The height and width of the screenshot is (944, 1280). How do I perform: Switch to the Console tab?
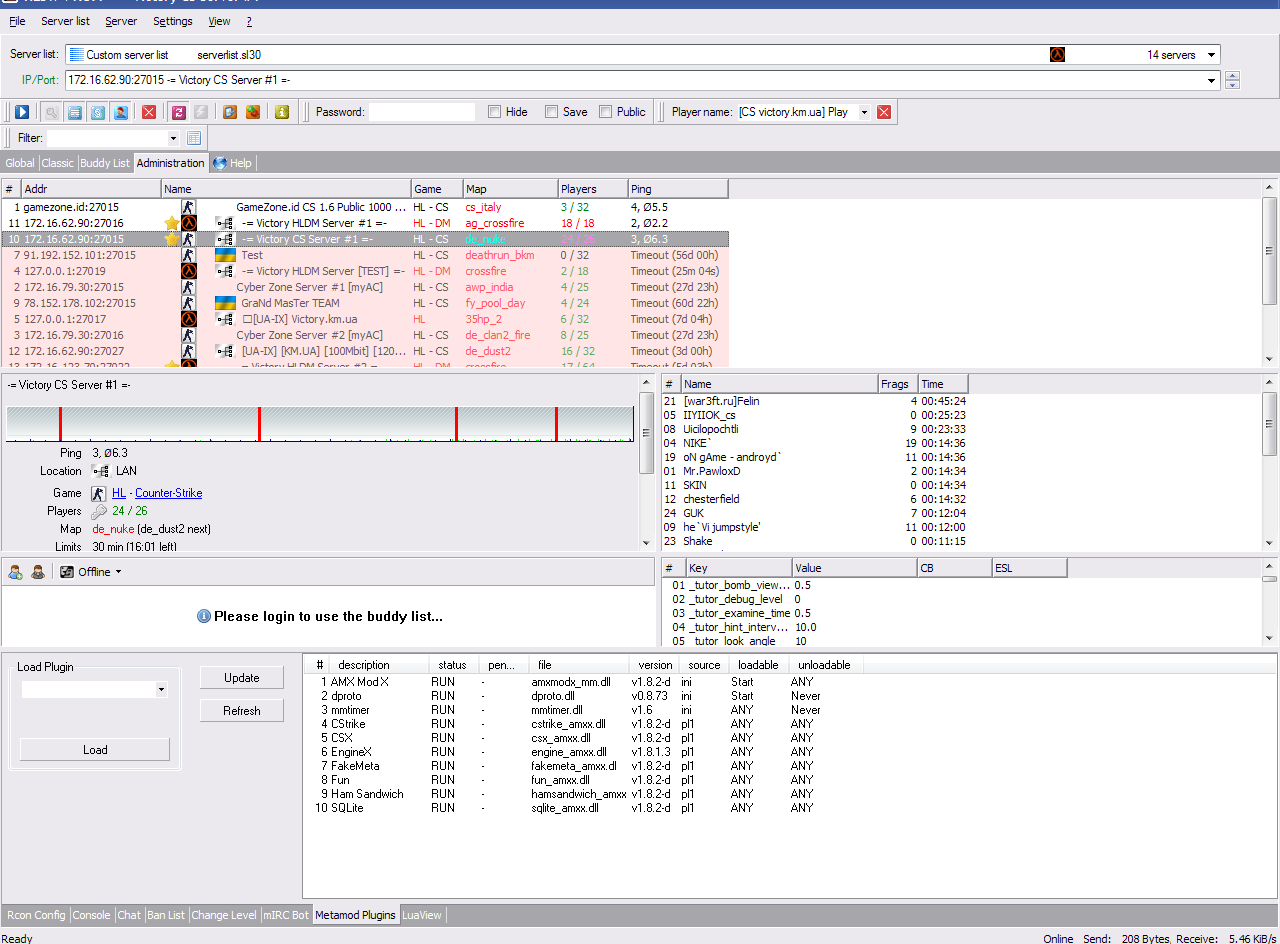[x=92, y=915]
